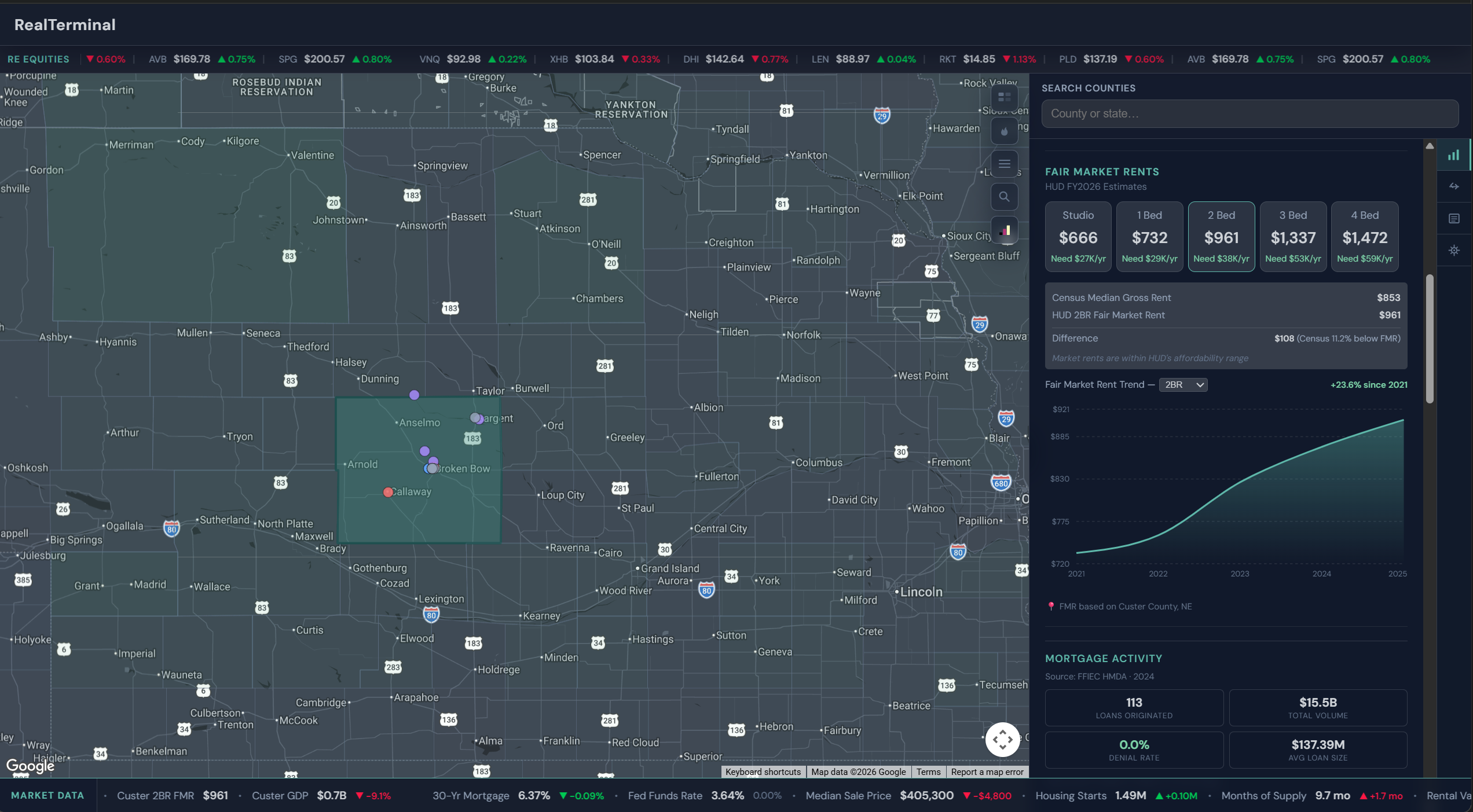Click the grid layout map control icon
This screenshot has height=812, width=1473.
point(1005,97)
